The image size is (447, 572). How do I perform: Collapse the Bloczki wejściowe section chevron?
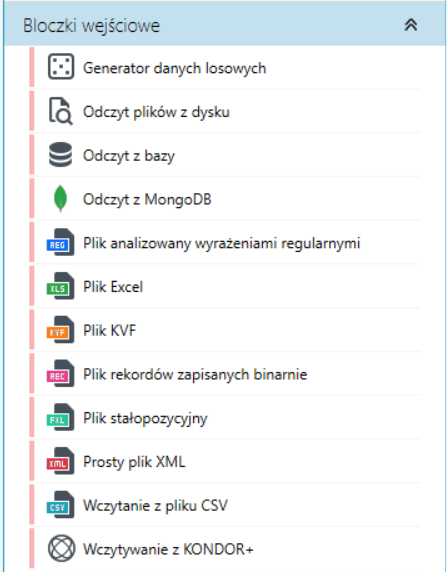pos(411,25)
